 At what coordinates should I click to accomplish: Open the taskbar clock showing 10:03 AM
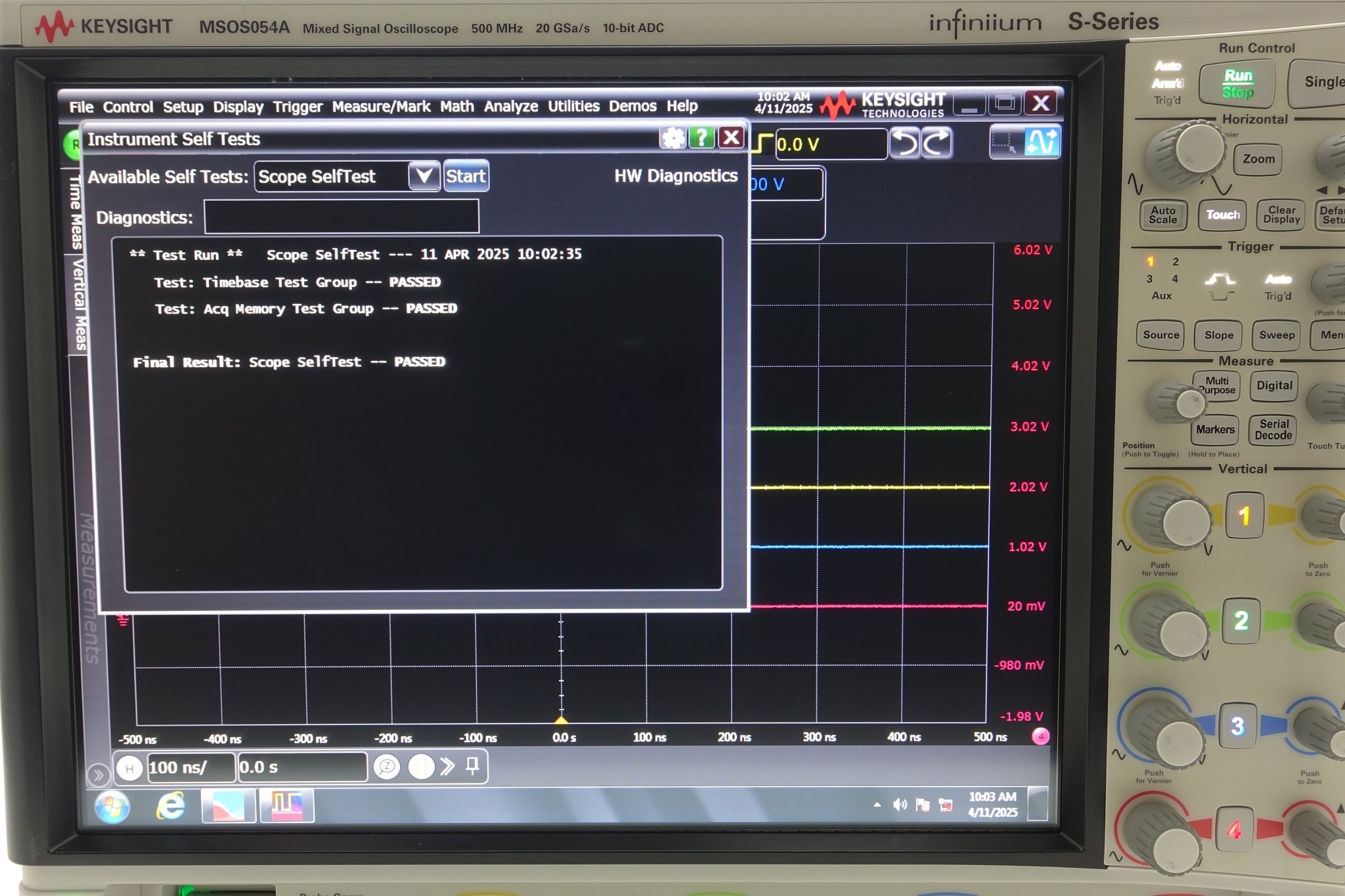[x=992, y=804]
